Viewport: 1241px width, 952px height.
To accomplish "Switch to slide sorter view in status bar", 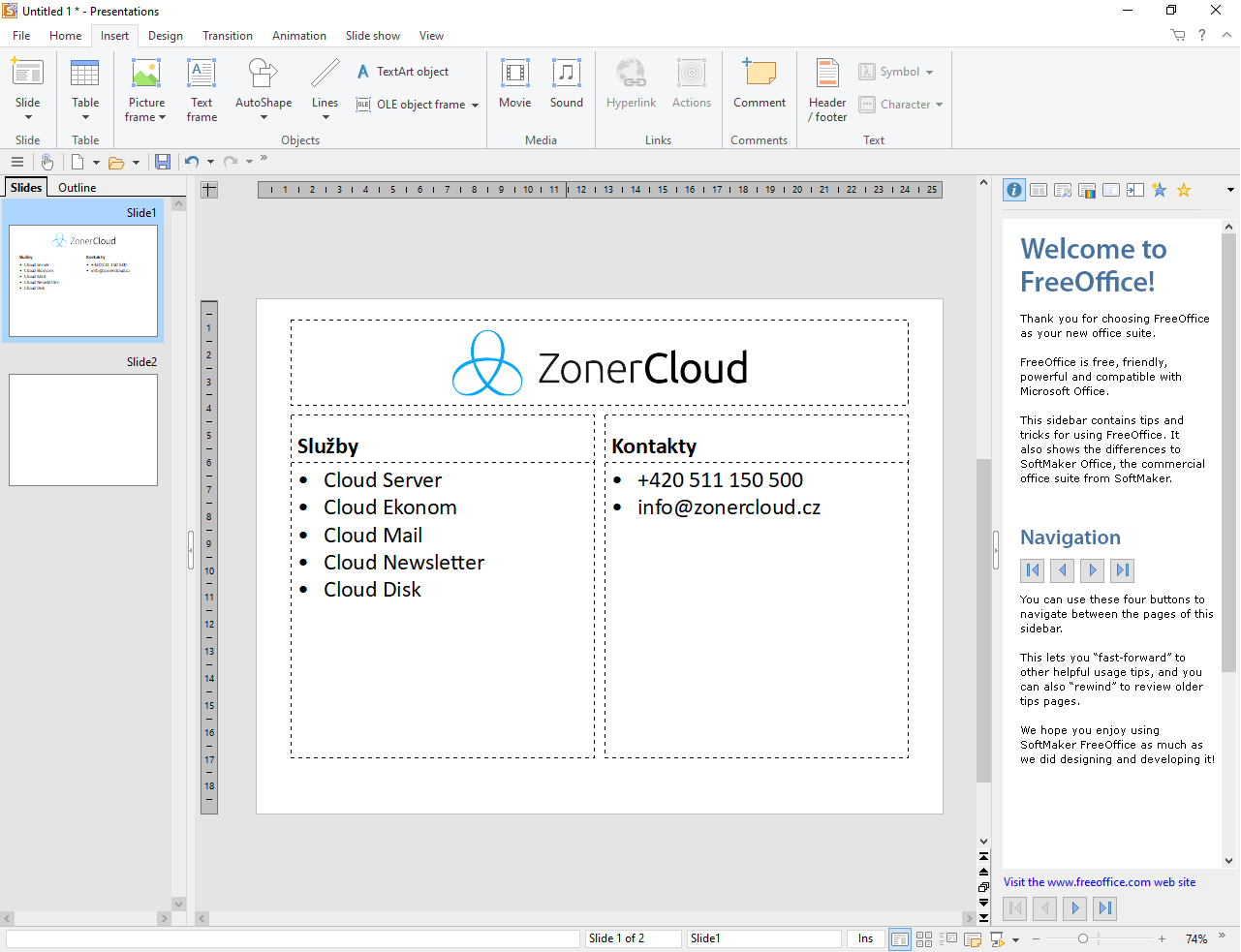I will point(924,938).
